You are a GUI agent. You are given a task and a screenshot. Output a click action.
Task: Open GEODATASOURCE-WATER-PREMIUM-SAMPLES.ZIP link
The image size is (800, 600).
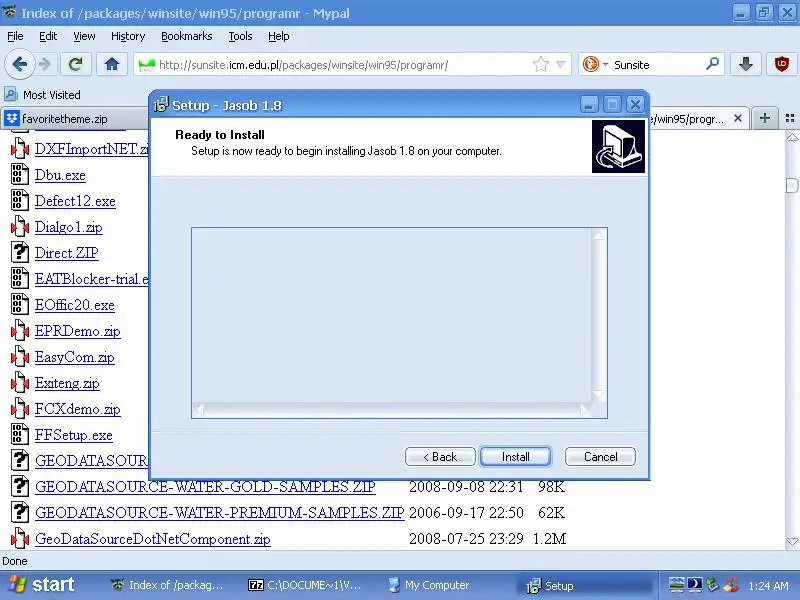click(x=220, y=513)
